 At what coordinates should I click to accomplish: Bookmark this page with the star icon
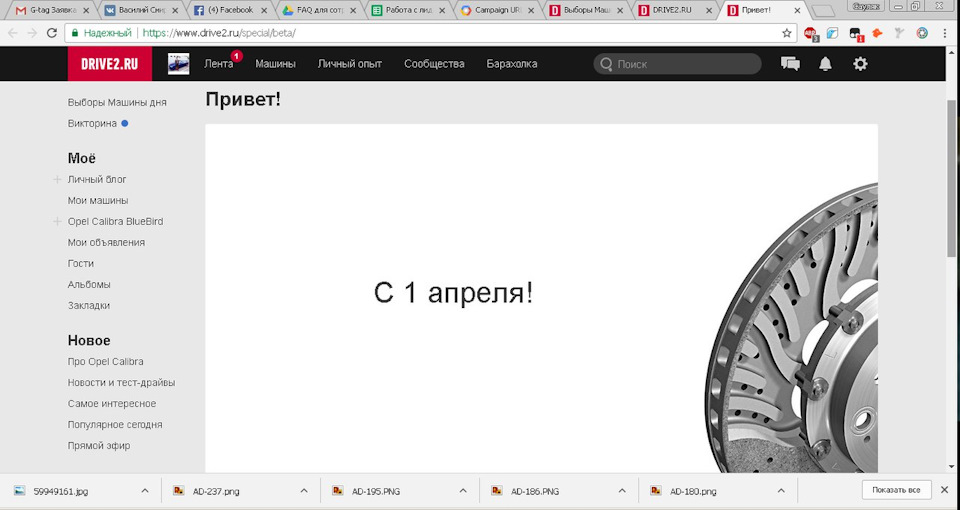pyautogui.click(x=787, y=33)
